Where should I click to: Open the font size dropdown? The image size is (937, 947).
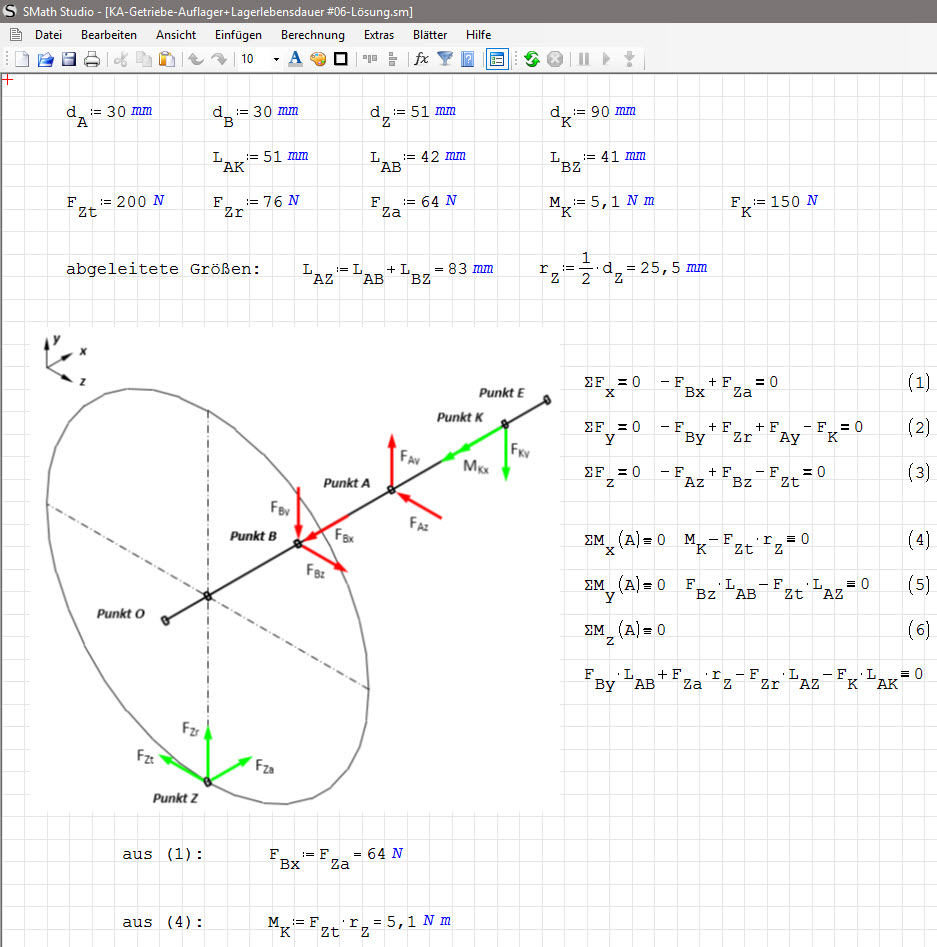(277, 59)
